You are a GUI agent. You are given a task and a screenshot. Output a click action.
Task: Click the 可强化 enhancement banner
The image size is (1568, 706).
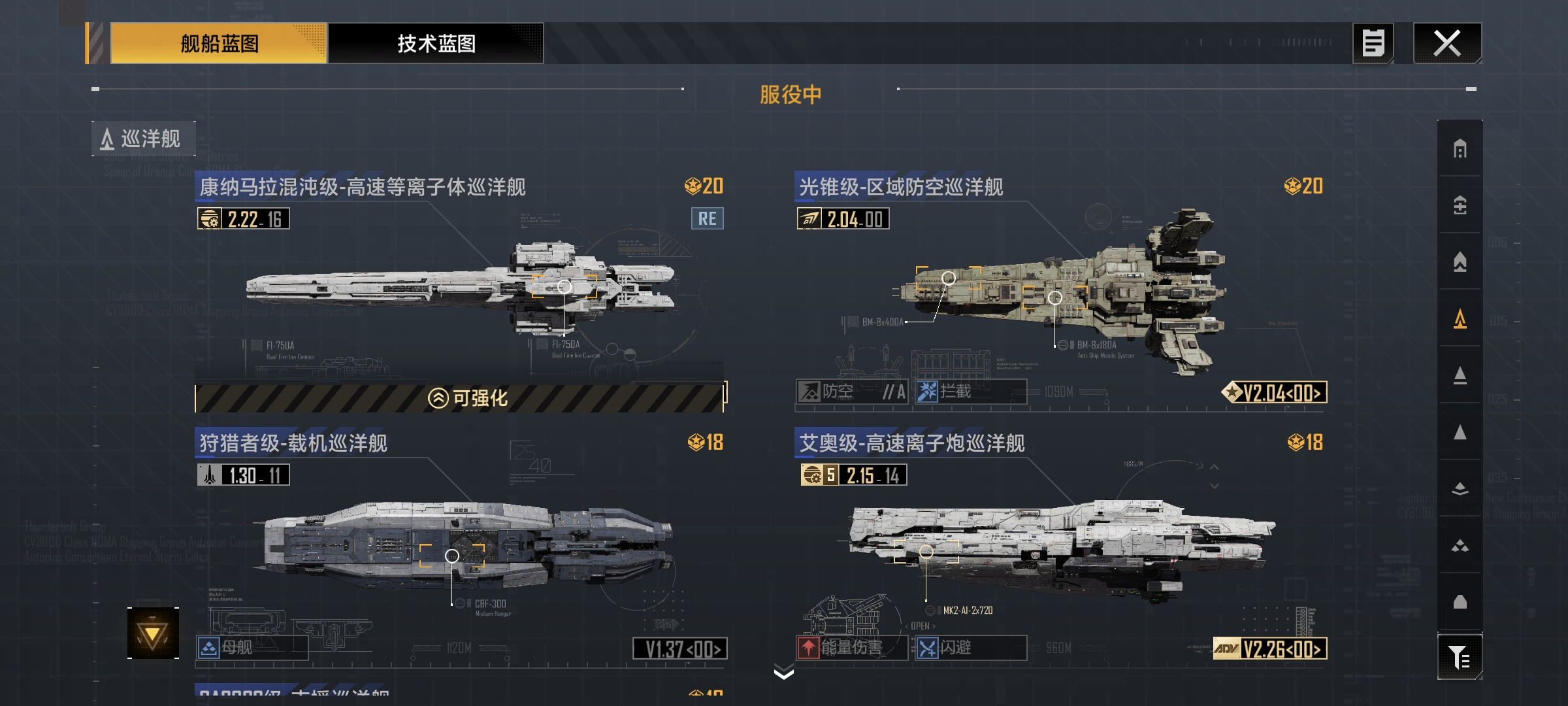click(461, 398)
